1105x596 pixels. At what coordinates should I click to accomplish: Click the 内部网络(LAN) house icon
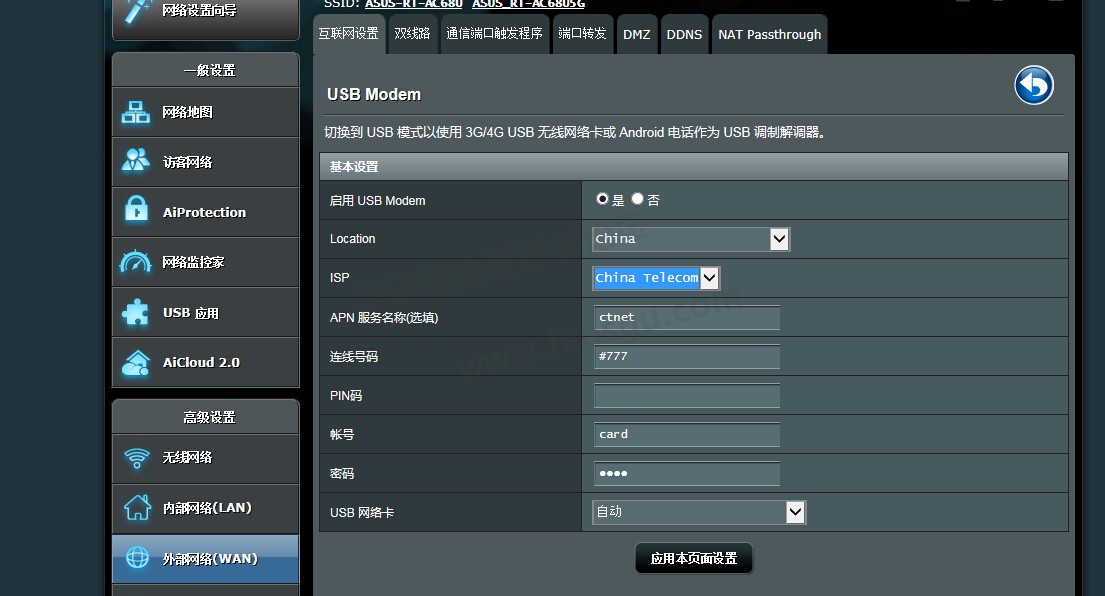137,507
